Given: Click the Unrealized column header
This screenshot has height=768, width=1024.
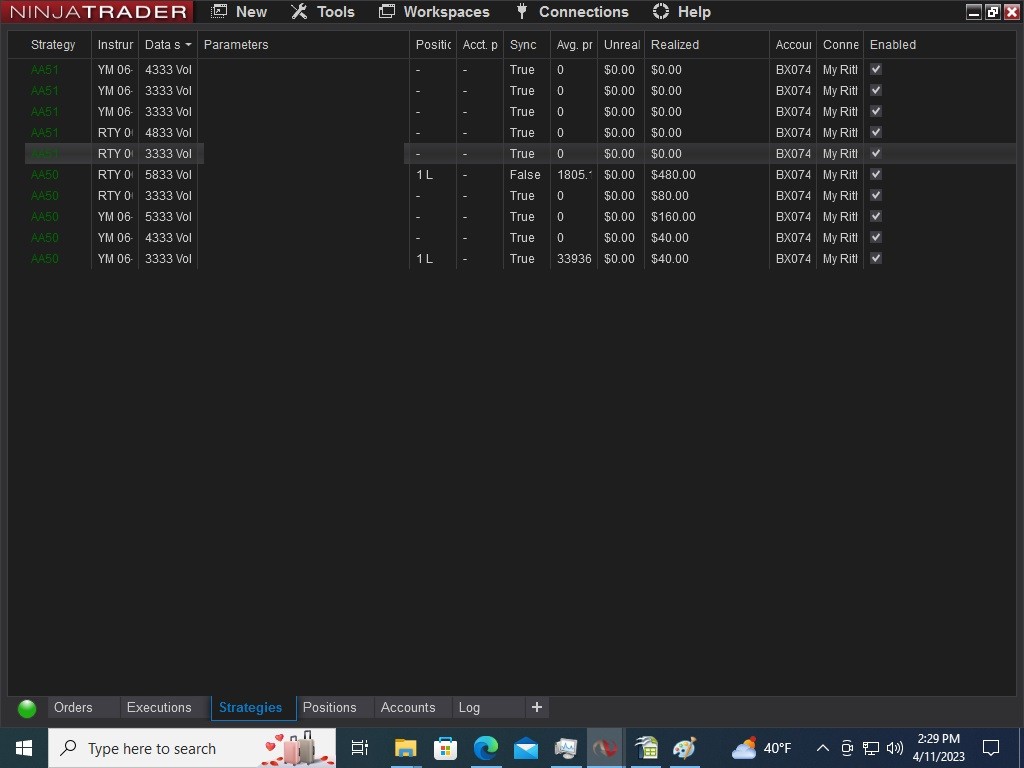Looking at the screenshot, I should click(621, 44).
